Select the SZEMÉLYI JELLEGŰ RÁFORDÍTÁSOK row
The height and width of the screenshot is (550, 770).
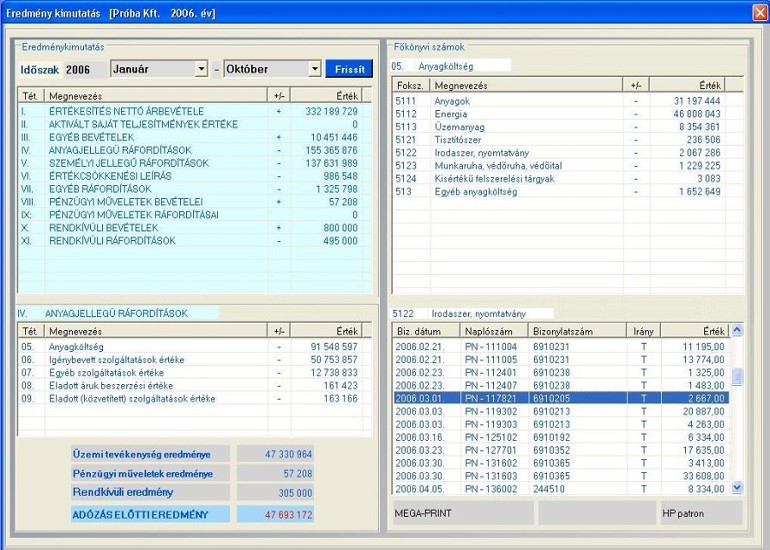pyautogui.click(x=194, y=163)
